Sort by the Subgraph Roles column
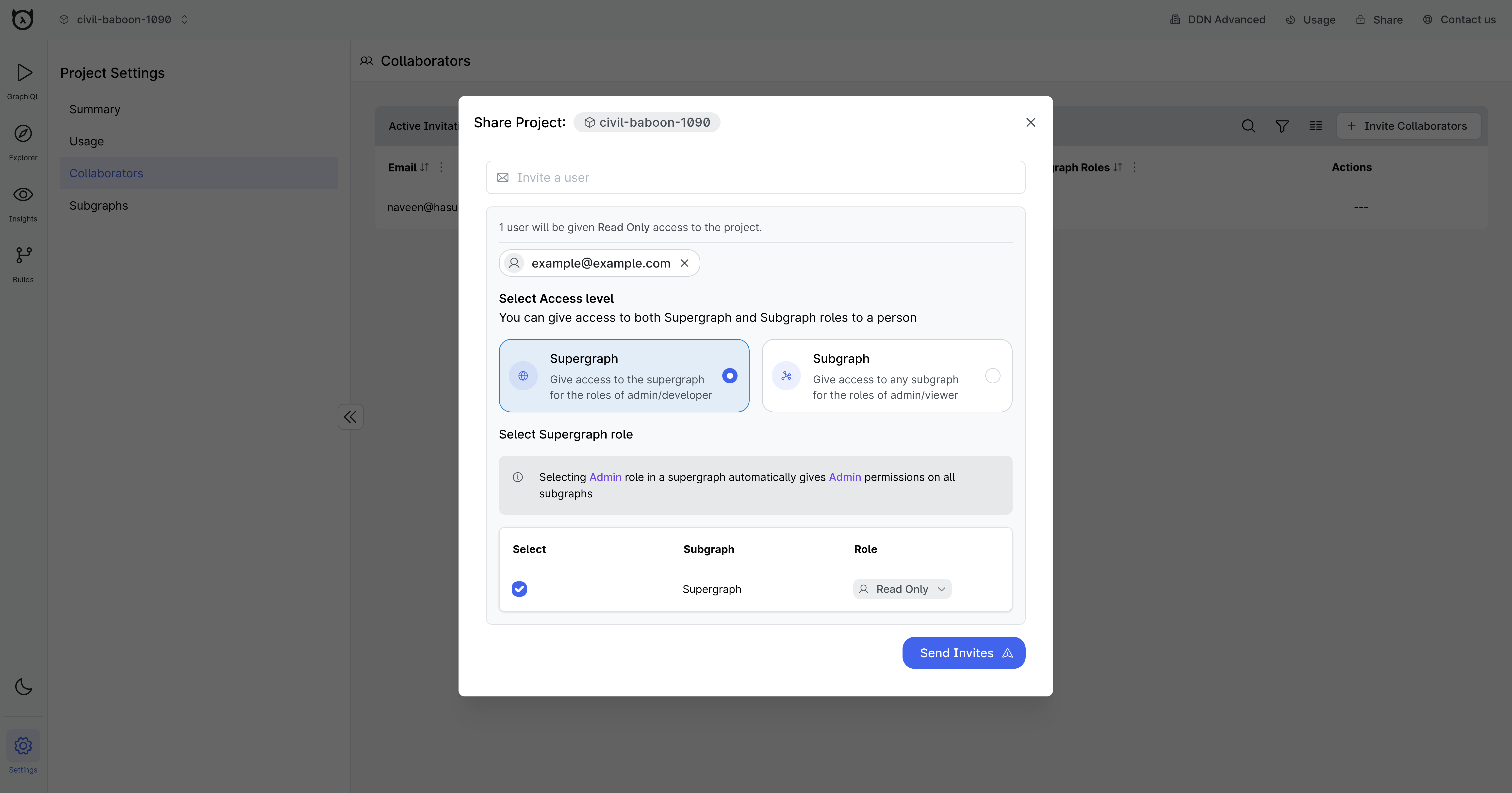Screen dimensions: 1512x793 click(1118, 167)
